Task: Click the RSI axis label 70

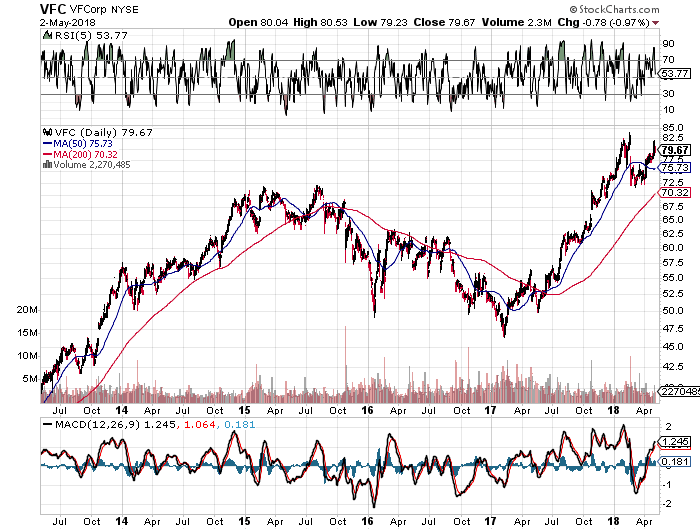Action: (668, 60)
